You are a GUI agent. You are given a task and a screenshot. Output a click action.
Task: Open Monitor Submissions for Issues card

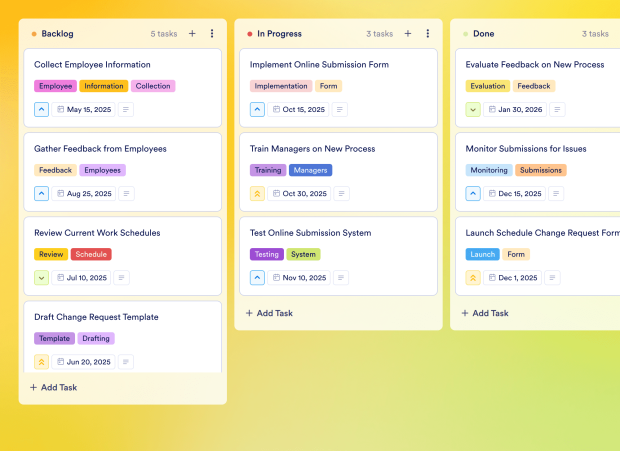tap(526, 149)
